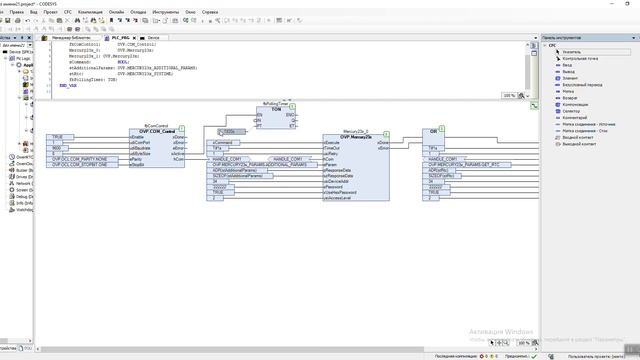Viewport: 640px width, 360px height.
Task: Open the tool panel dropdown arrow
Action: pyautogui.click(x=634, y=38)
